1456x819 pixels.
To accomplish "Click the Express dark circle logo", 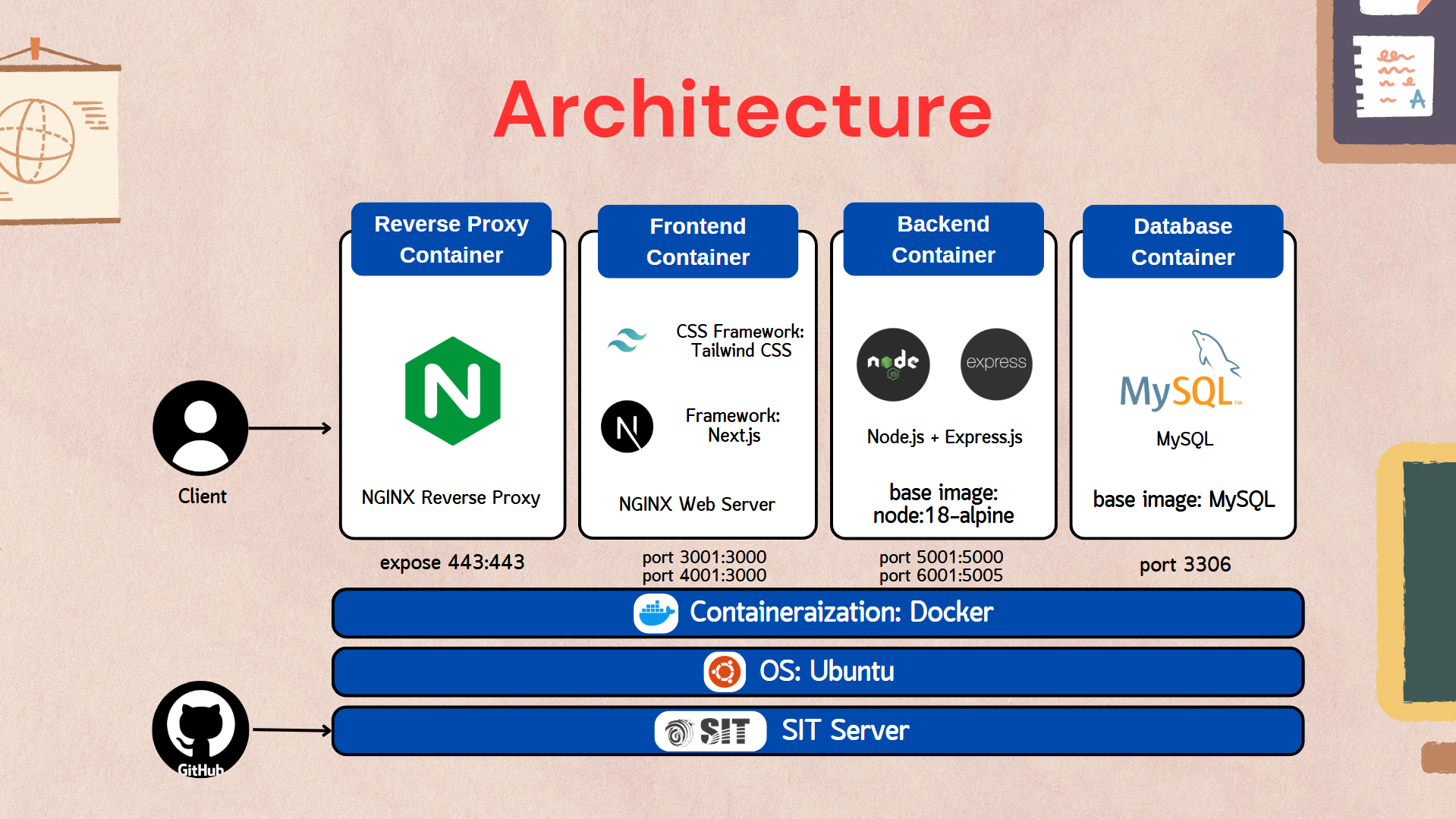I will [996, 364].
